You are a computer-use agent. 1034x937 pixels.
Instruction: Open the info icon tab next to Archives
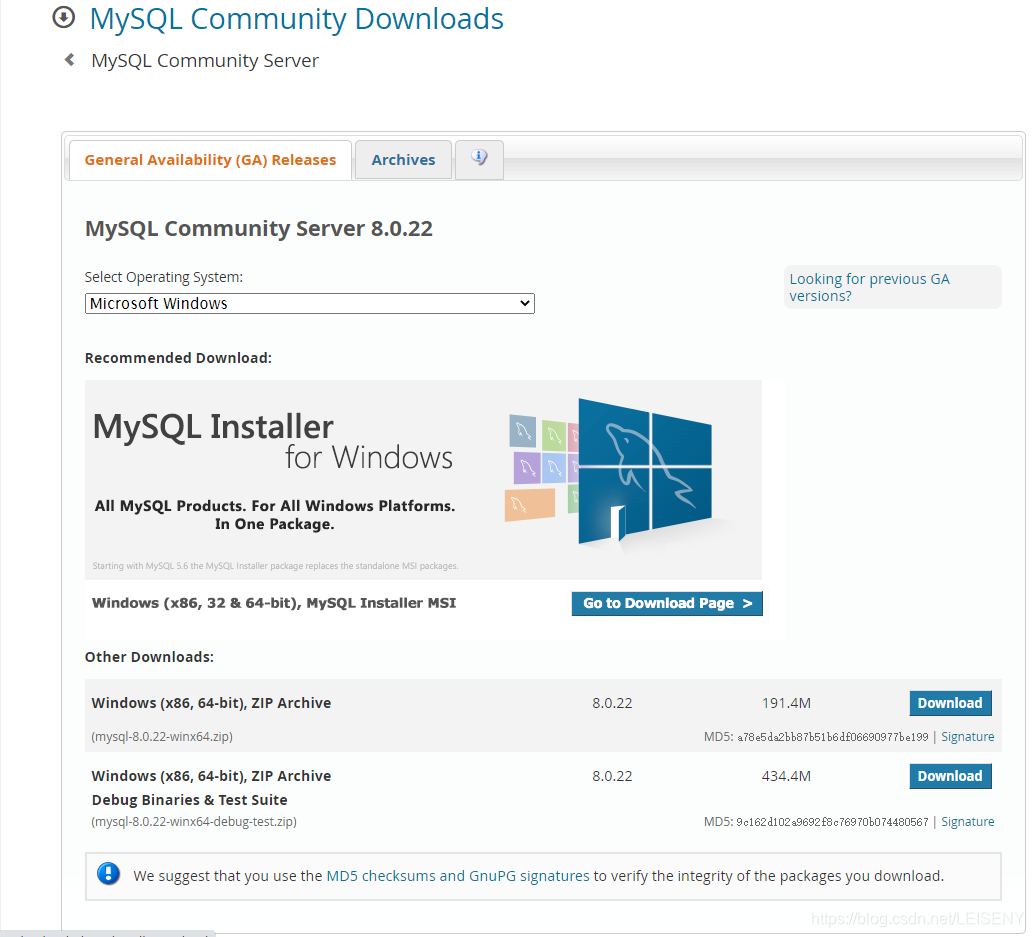478,159
